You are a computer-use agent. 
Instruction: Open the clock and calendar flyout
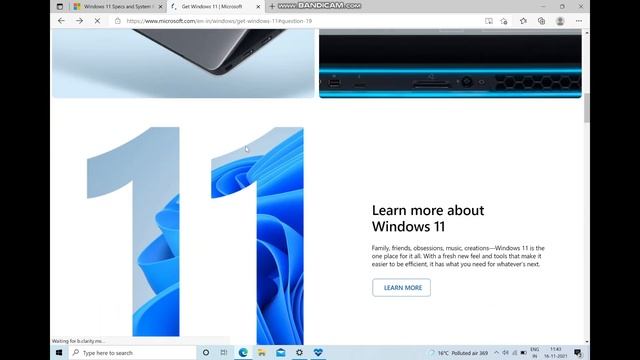coord(556,353)
